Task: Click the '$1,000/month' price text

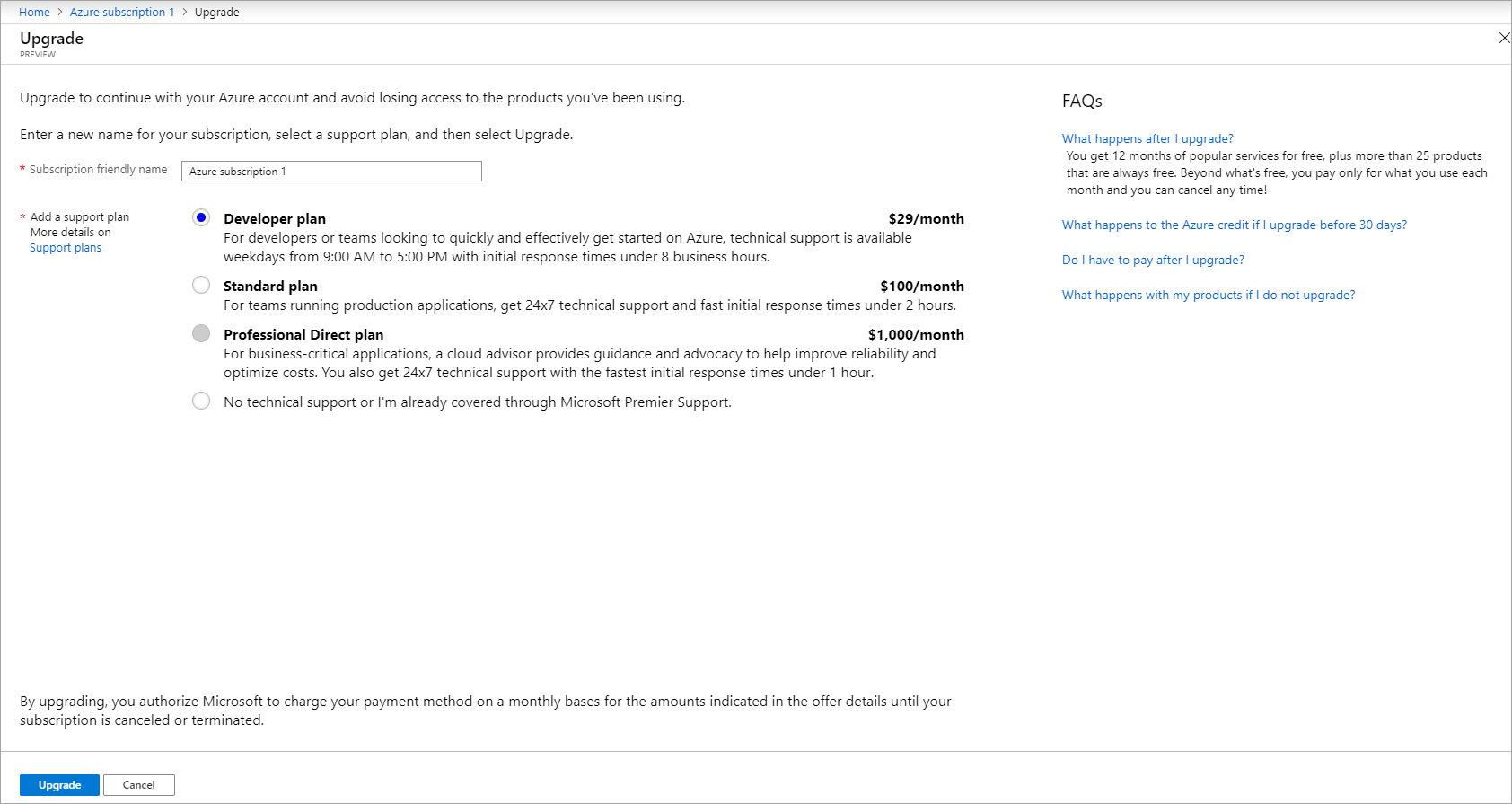Action: (x=916, y=335)
